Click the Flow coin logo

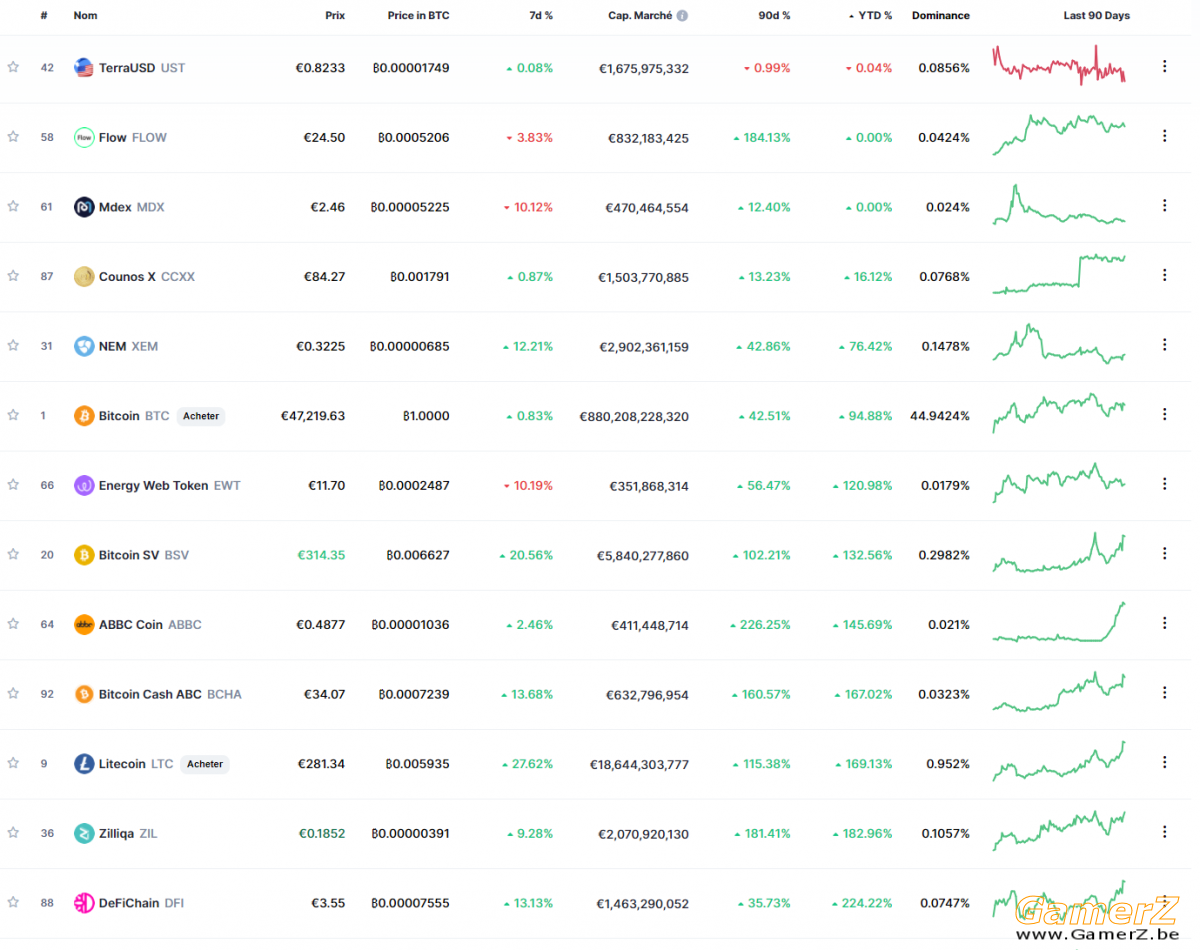(x=84, y=137)
